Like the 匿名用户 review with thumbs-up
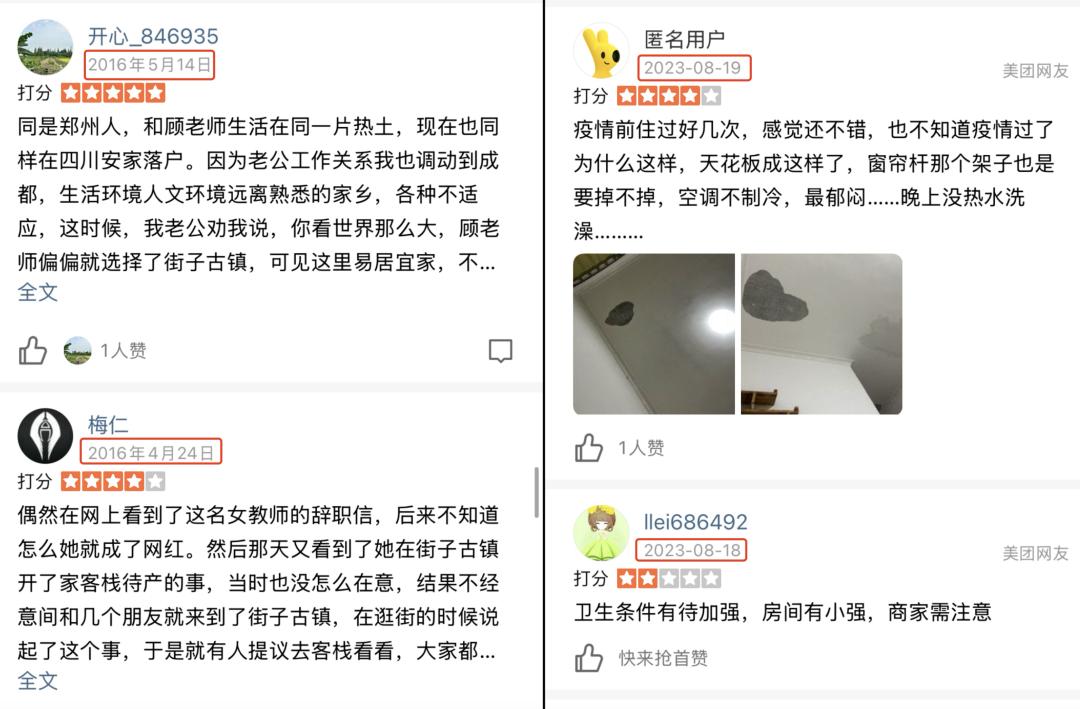The width and height of the screenshot is (1080, 709). (589, 448)
